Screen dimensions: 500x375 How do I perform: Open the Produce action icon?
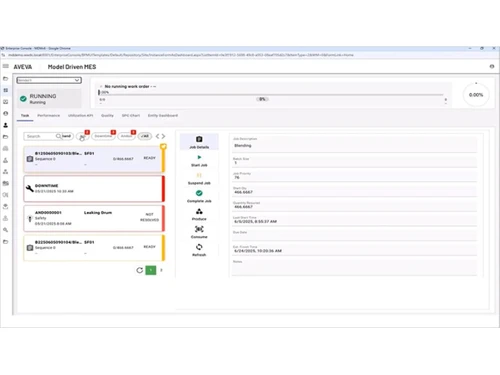[x=199, y=211]
